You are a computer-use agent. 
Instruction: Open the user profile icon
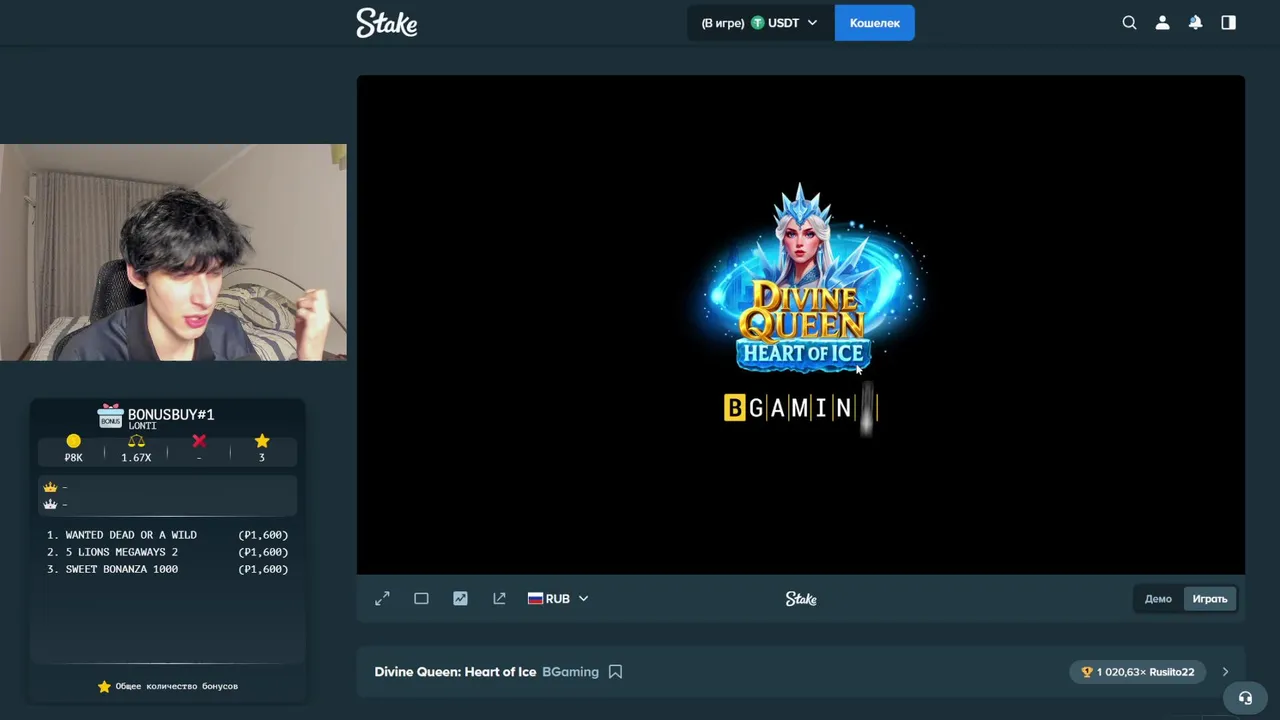coord(1162,22)
